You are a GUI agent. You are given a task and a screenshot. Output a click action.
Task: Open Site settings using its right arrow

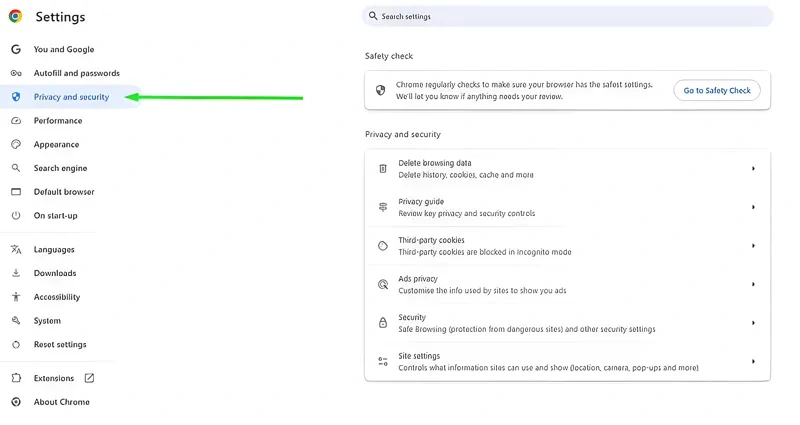753,361
